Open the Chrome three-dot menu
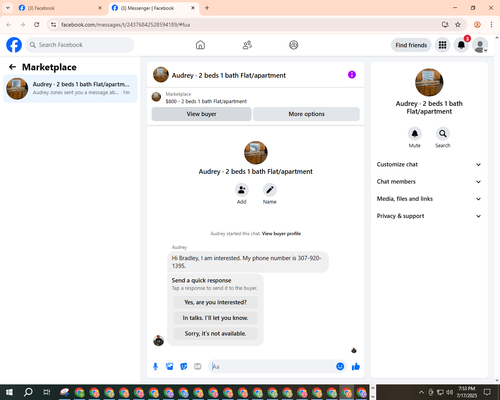This screenshot has width=500, height=400. [x=491, y=25]
